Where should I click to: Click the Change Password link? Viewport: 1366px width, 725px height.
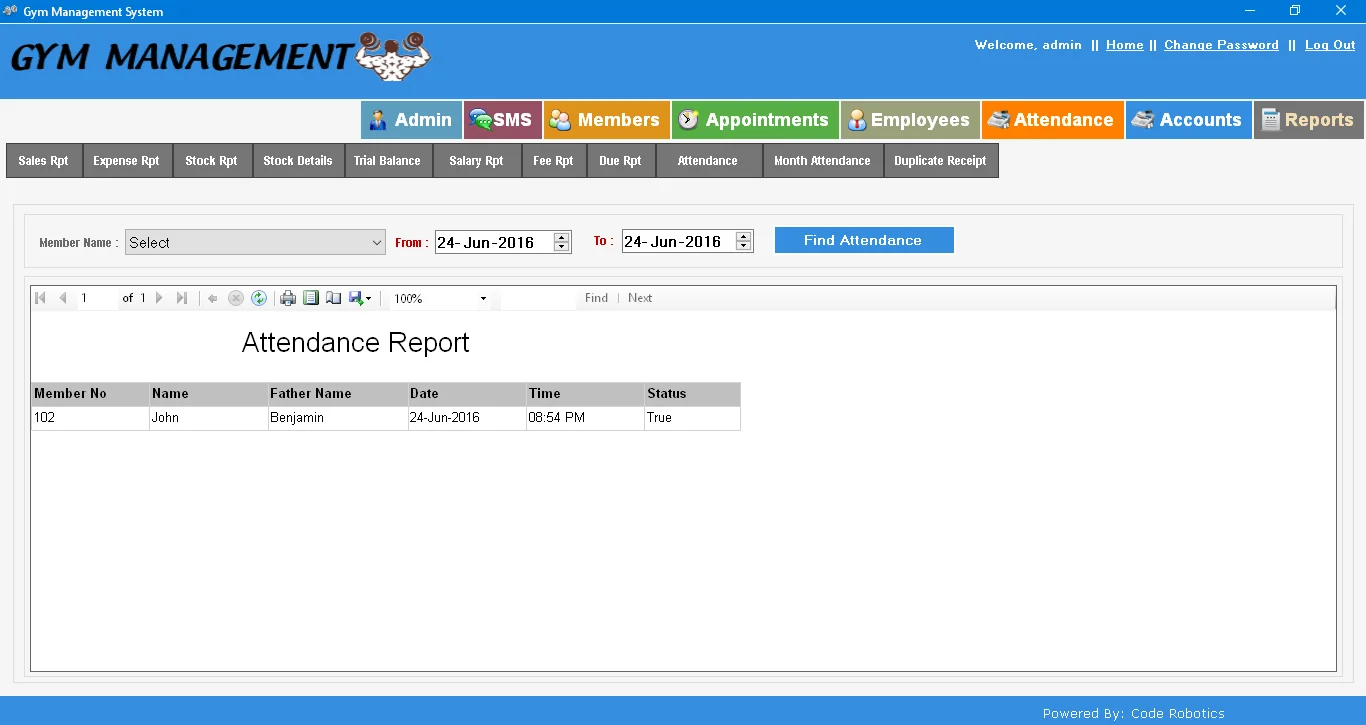pos(1221,45)
